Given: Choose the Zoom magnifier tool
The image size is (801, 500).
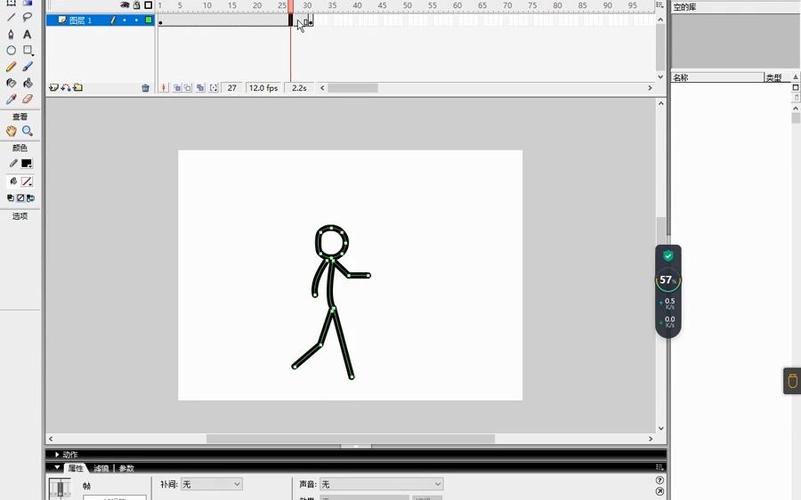Looking at the screenshot, I should (x=27, y=131).
